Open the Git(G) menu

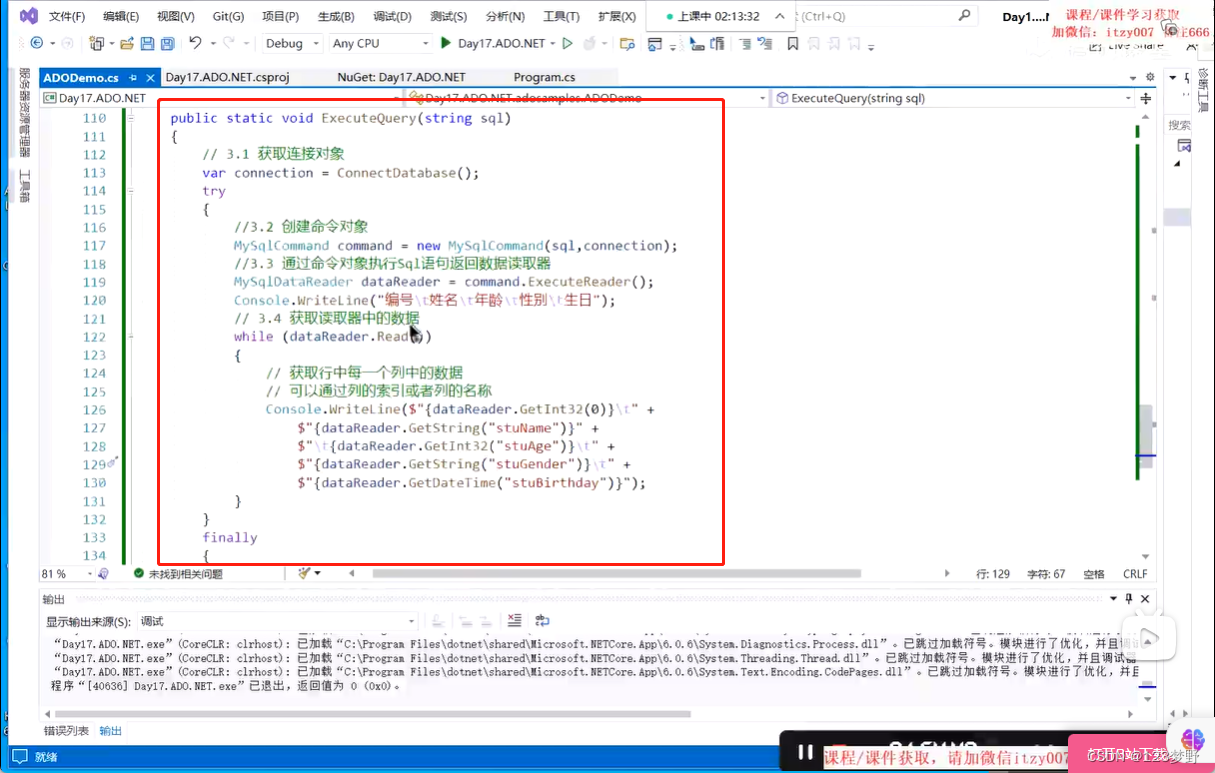tap(228, 16)
